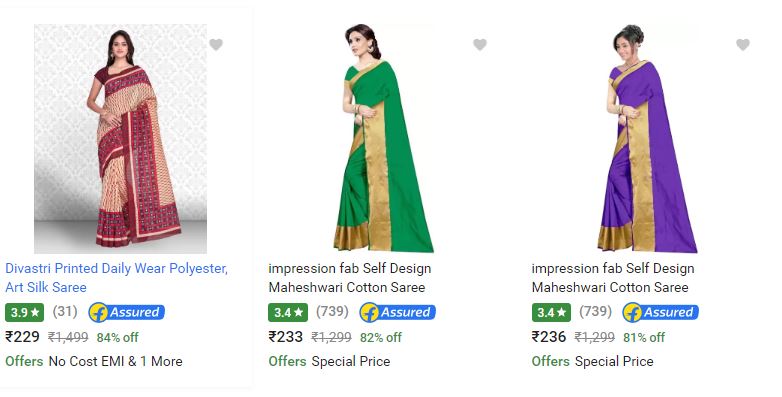The height and width of the screenshot is (397, 782).
Task: Click the 3.9 star rating badge
Action: [24, 313]
